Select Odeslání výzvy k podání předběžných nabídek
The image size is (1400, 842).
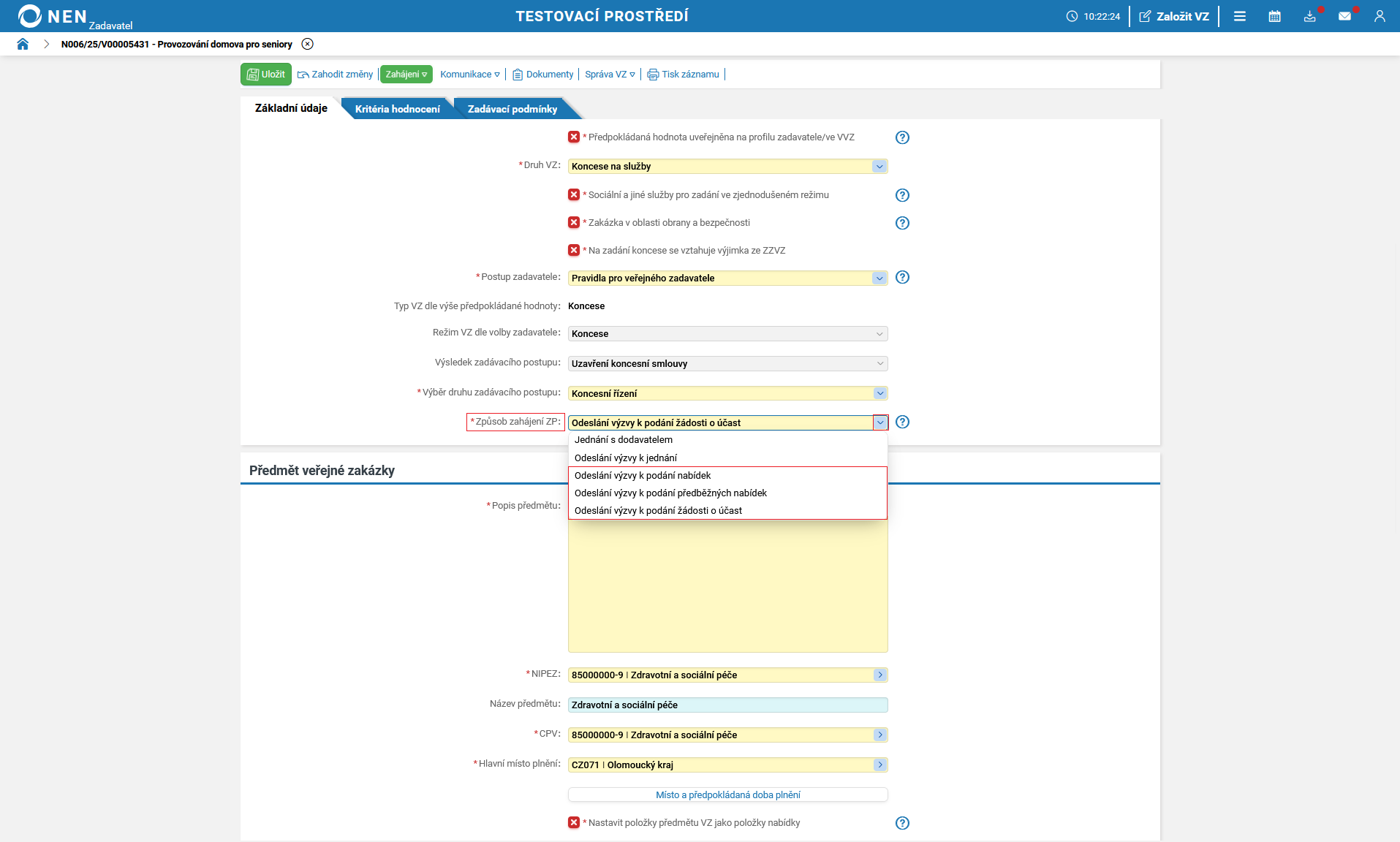point(728,493)
